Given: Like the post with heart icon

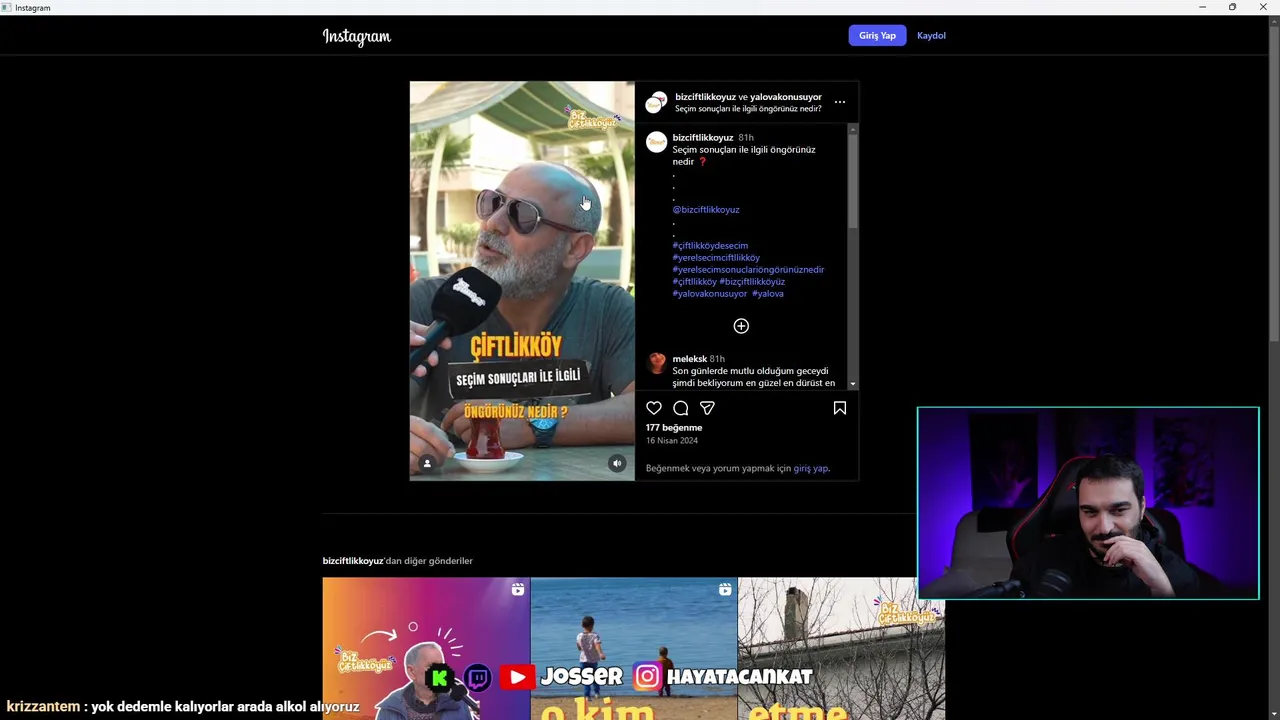Looking at the screenshot, I should pyautogui.click(x=654, y=408).
